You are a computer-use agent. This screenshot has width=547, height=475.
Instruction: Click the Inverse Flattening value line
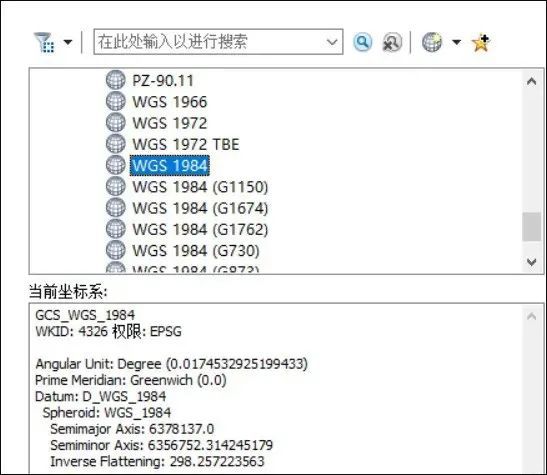click(x=157, y=461)
